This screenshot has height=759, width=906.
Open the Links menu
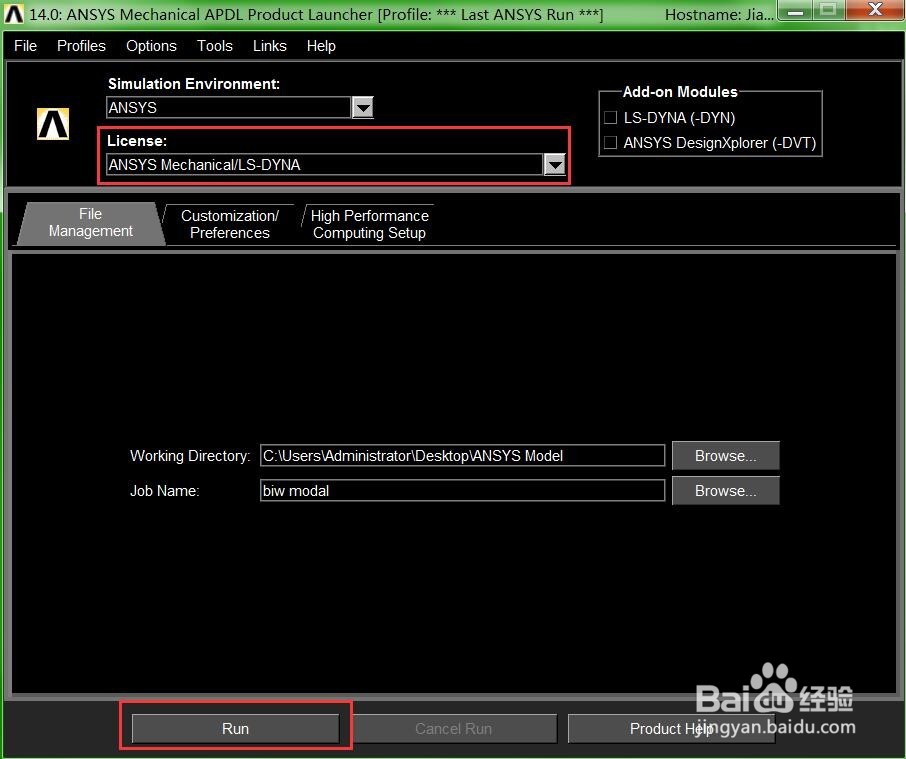[270, 46]
